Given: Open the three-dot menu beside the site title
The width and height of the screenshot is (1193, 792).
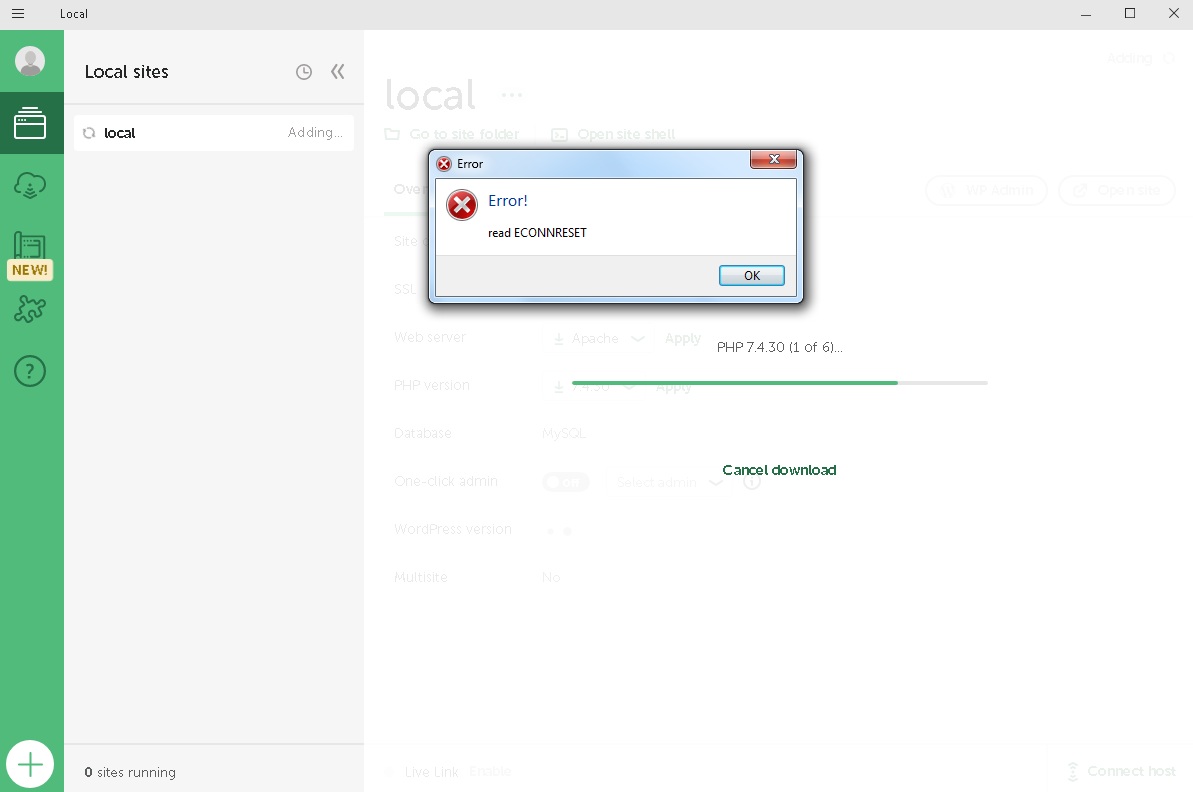Looking at the screenshot, I should point(511,95).
